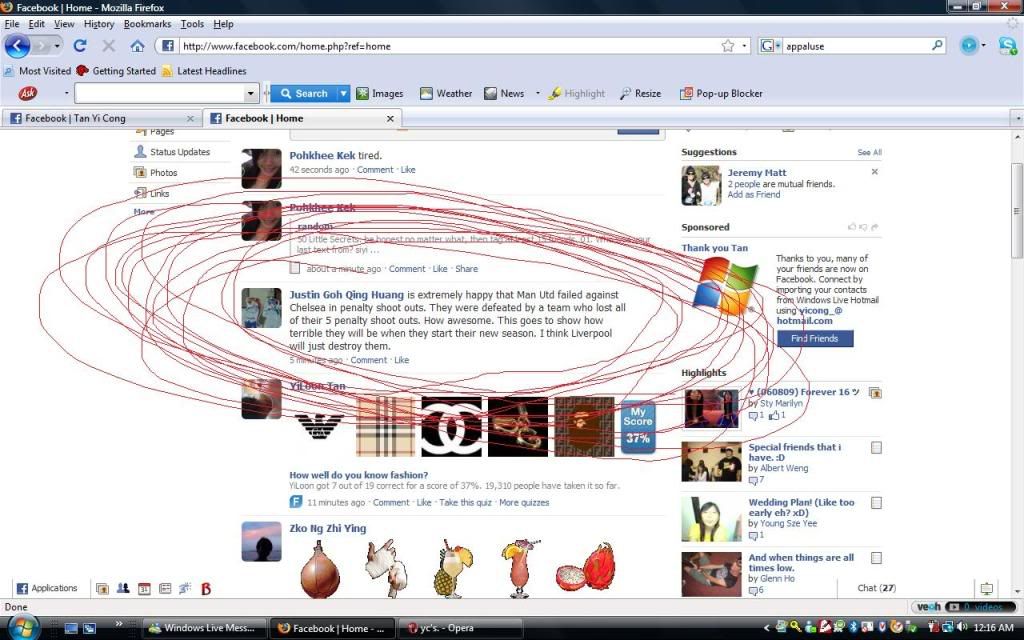Viewport: 1024px width, 640px height.
Task: Click the Highlight tool on the Ask toolbar
Action: [x=577, y=93]
